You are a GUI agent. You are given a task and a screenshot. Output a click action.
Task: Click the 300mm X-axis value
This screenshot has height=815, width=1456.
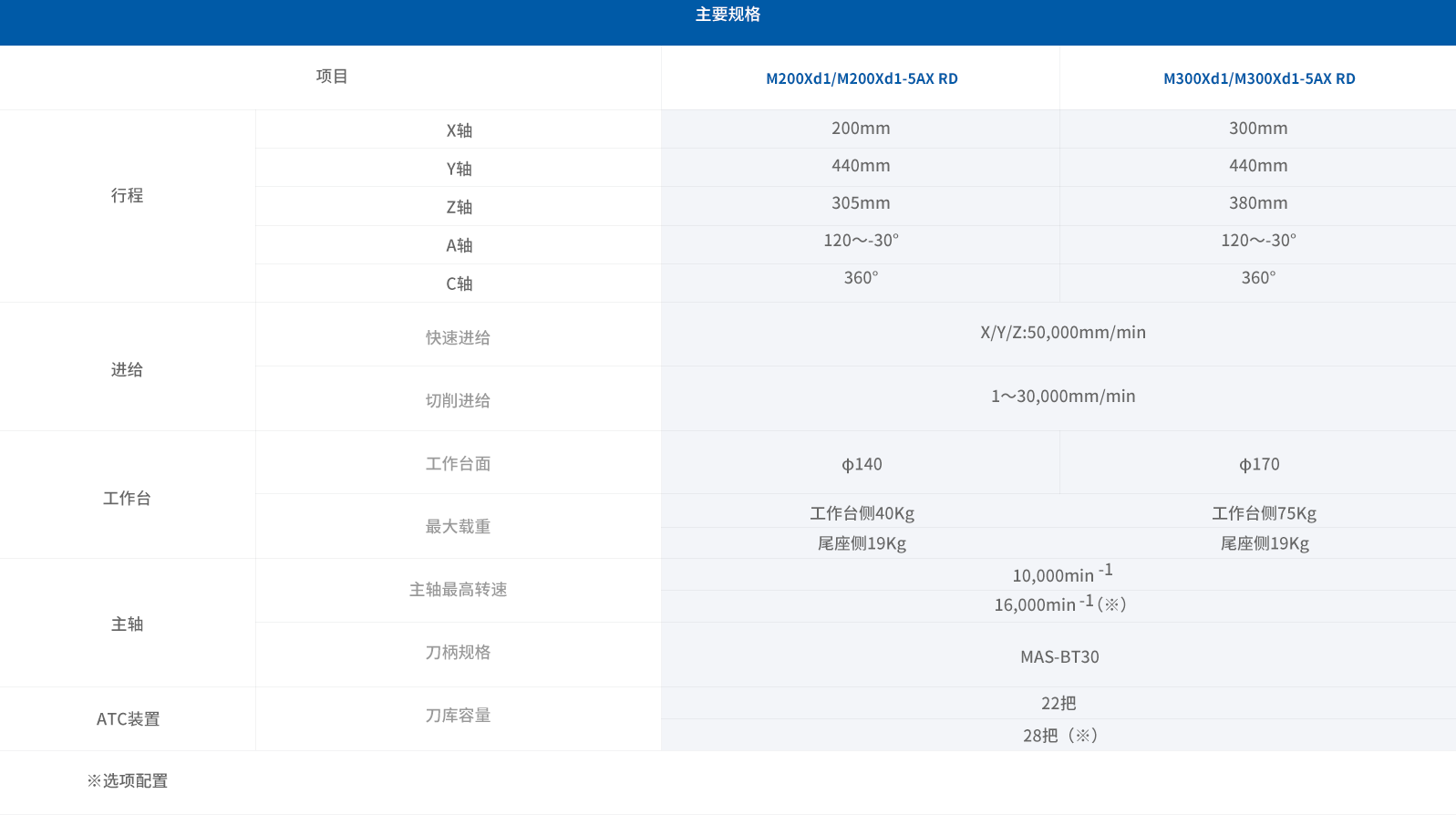[x=1258, y=129]
